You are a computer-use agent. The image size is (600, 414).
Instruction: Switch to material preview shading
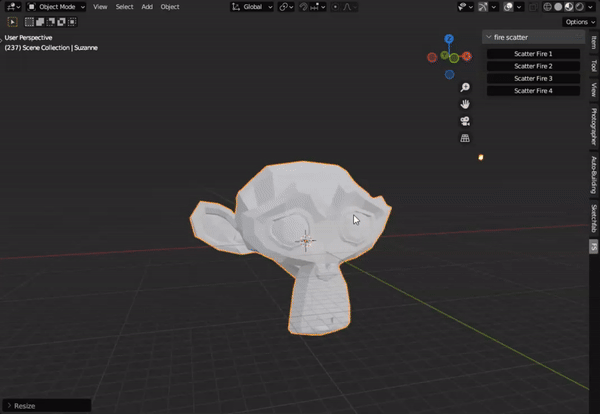(569, 7)
